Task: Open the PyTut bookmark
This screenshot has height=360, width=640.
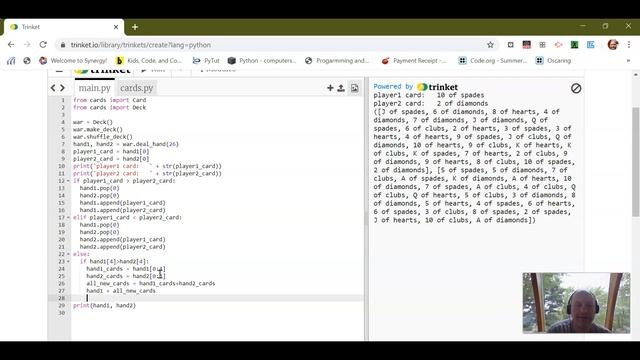Action: 206,60
